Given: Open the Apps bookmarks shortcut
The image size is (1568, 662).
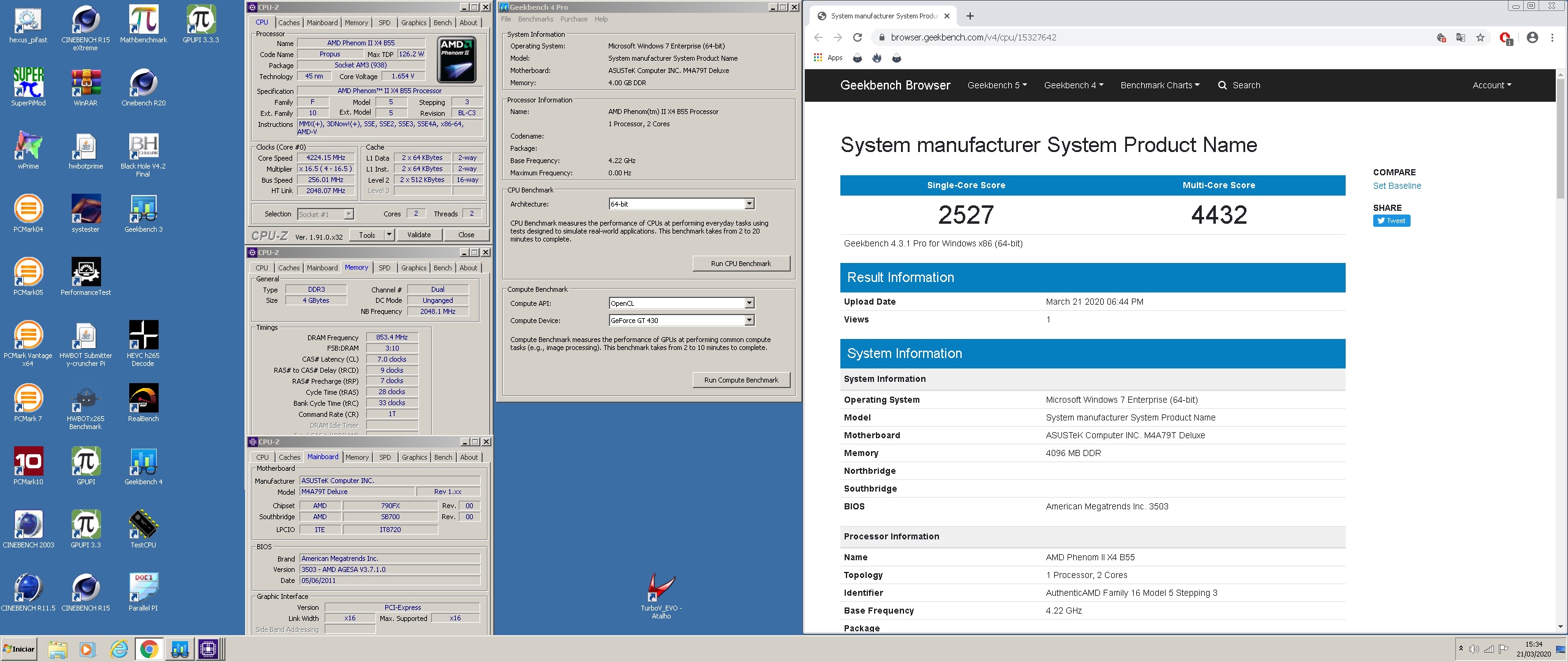Looking at the screenshot, I should click(828, 58).
